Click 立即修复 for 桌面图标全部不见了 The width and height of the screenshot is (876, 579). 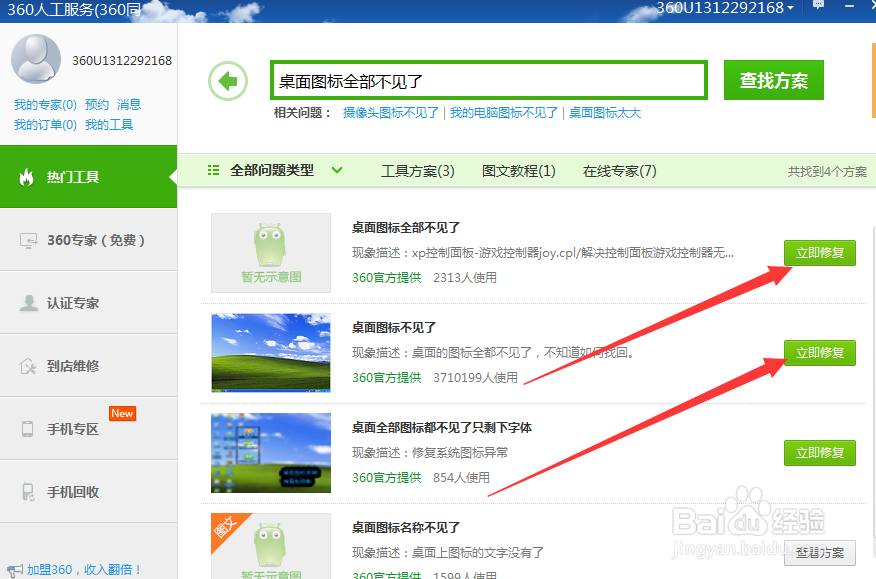(820, 253)
